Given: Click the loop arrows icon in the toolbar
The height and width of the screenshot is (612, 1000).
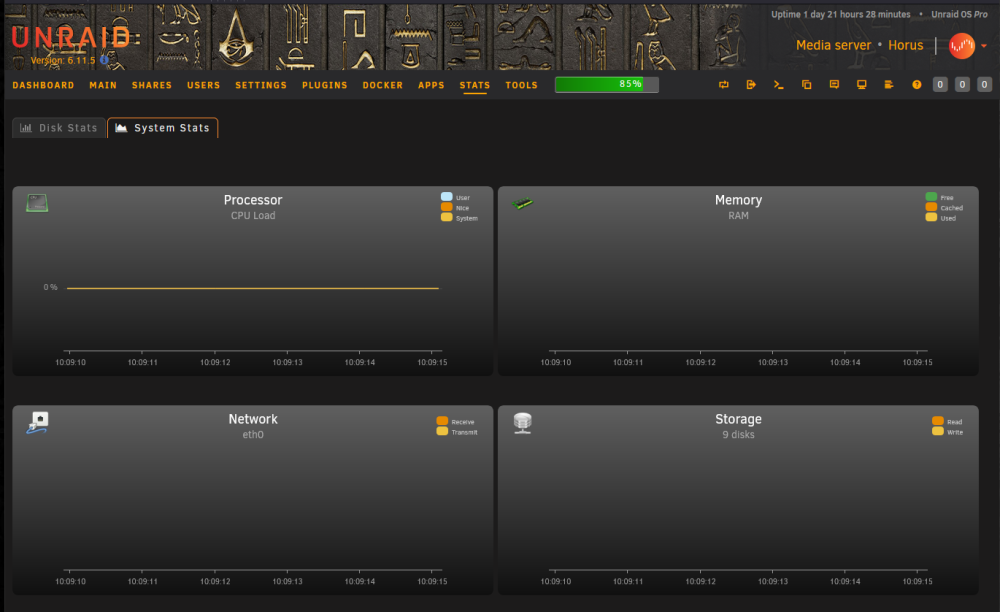Looking at the screenshot, I should pyautogui.click(x=724, y=85).
